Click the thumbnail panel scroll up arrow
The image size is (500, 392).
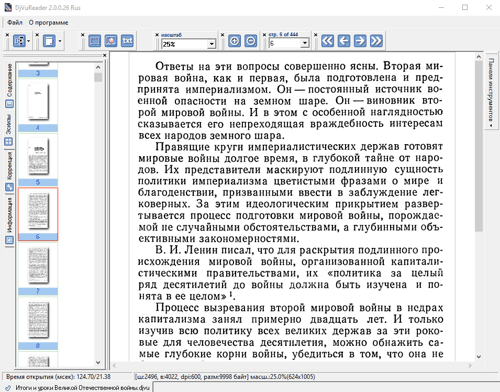98,67
